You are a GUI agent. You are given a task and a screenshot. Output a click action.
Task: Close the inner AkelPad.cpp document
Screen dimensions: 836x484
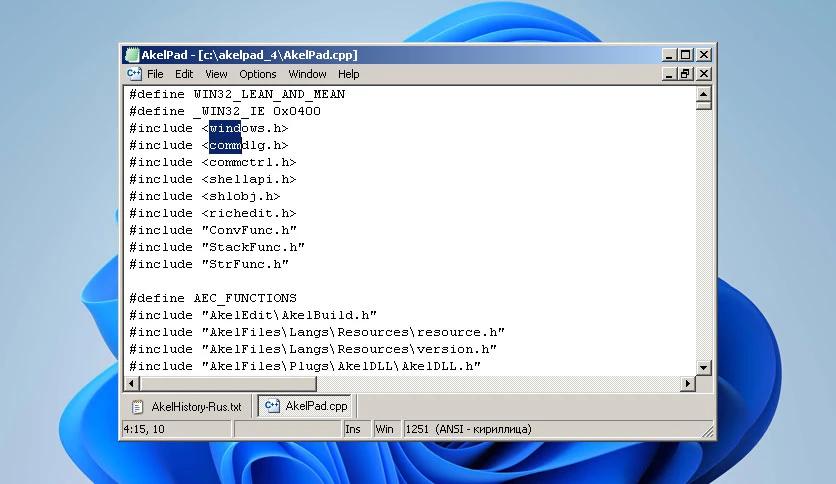pos(704,74)
